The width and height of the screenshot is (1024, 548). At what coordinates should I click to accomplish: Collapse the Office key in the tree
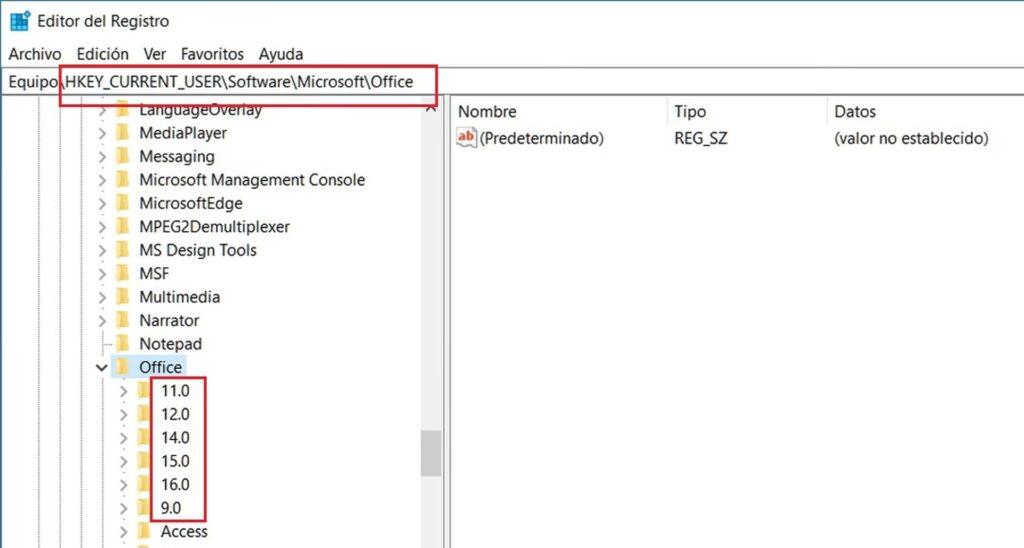pyautogui.click(x=102, y=367)
